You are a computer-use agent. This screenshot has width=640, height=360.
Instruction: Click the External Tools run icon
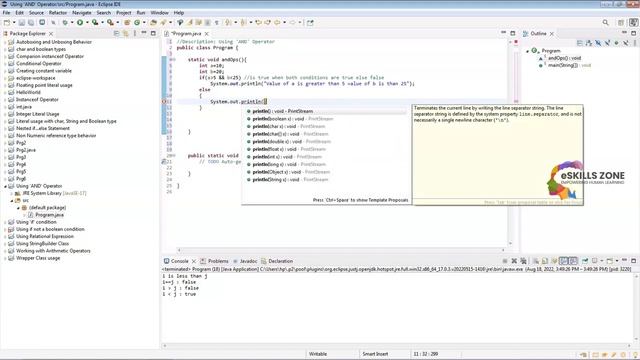click(x=110, y=23)
